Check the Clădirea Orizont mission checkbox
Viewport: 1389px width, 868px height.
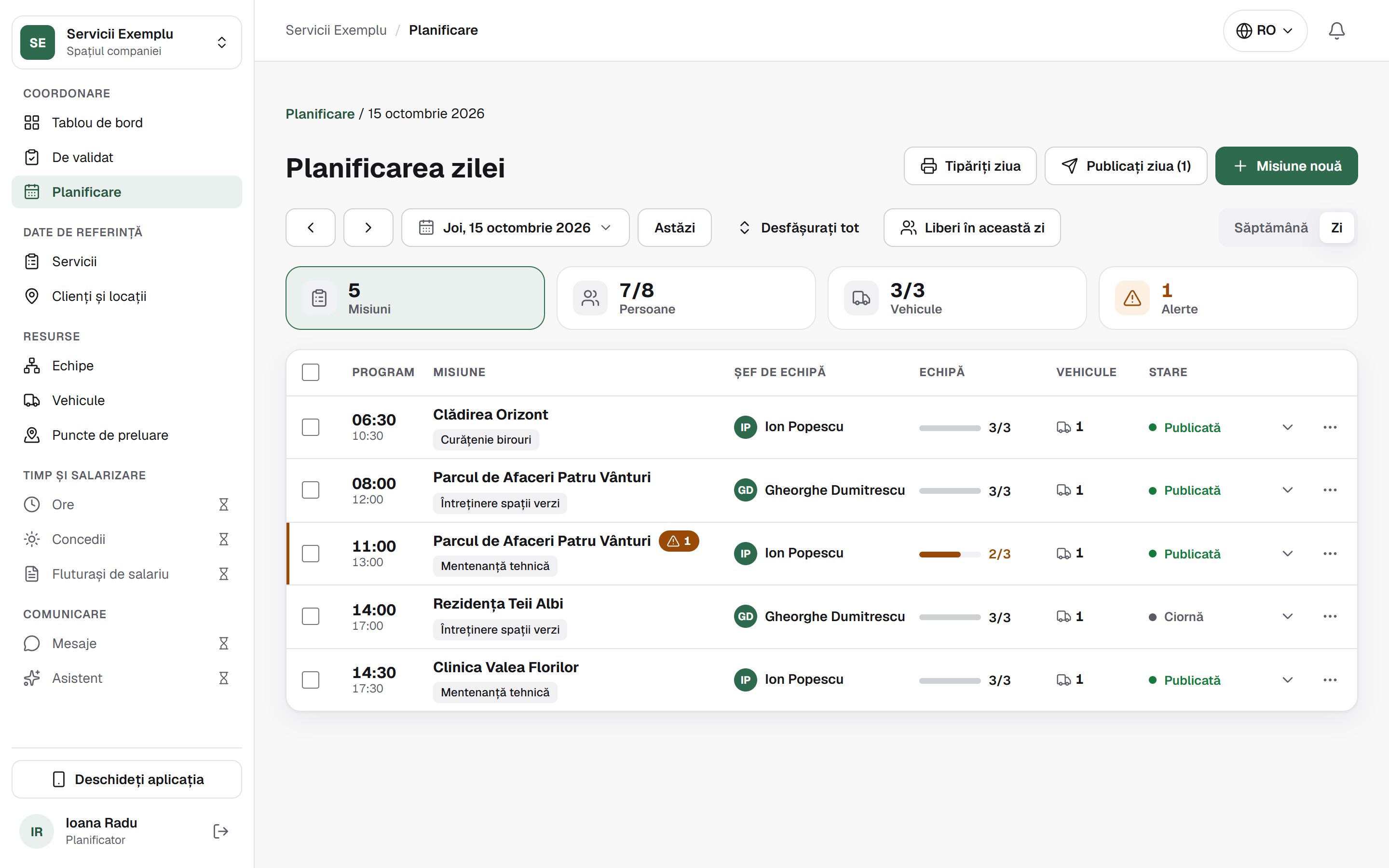coord(311,427)
